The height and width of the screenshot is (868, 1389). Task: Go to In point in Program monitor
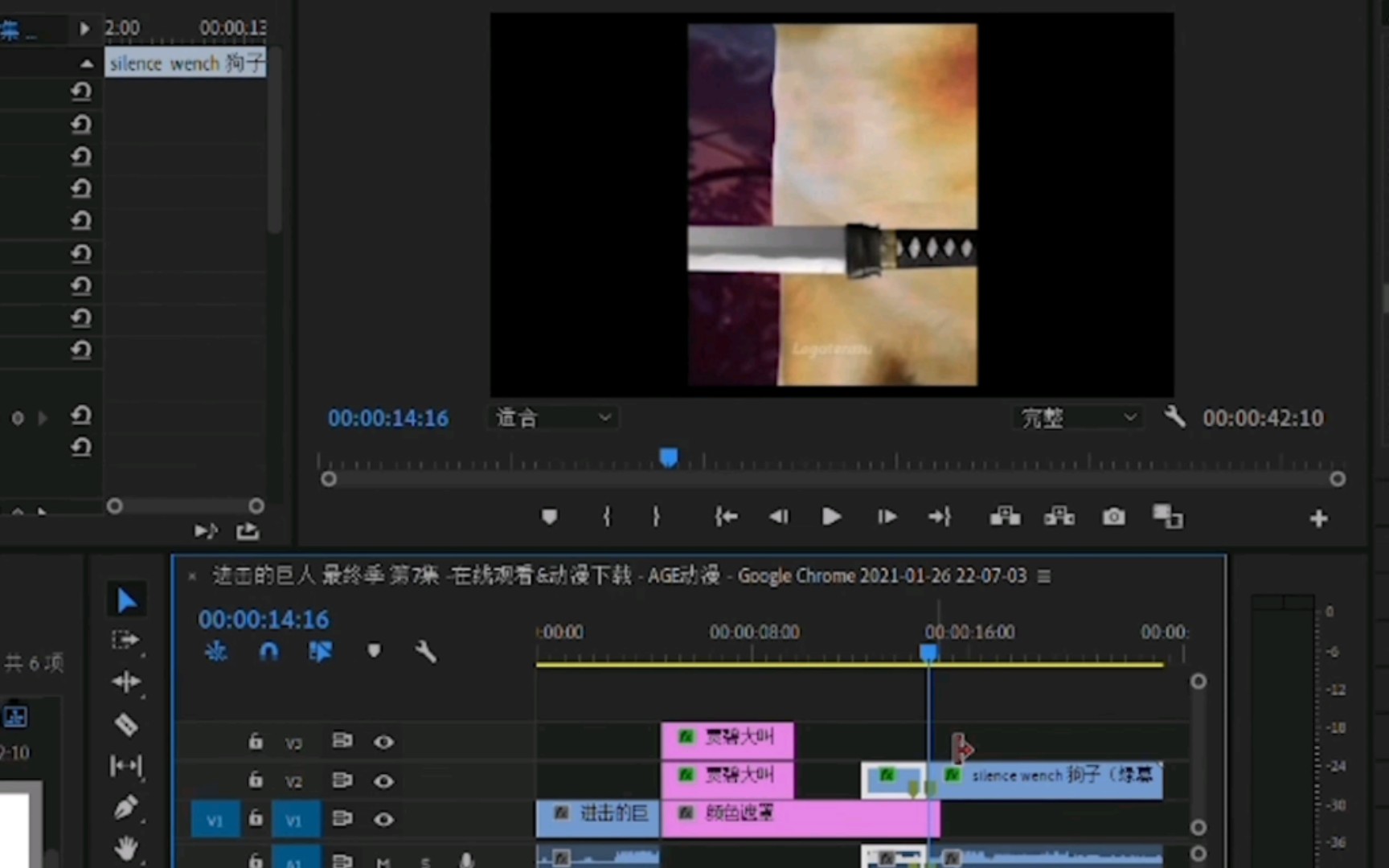[x=726, y=517]
